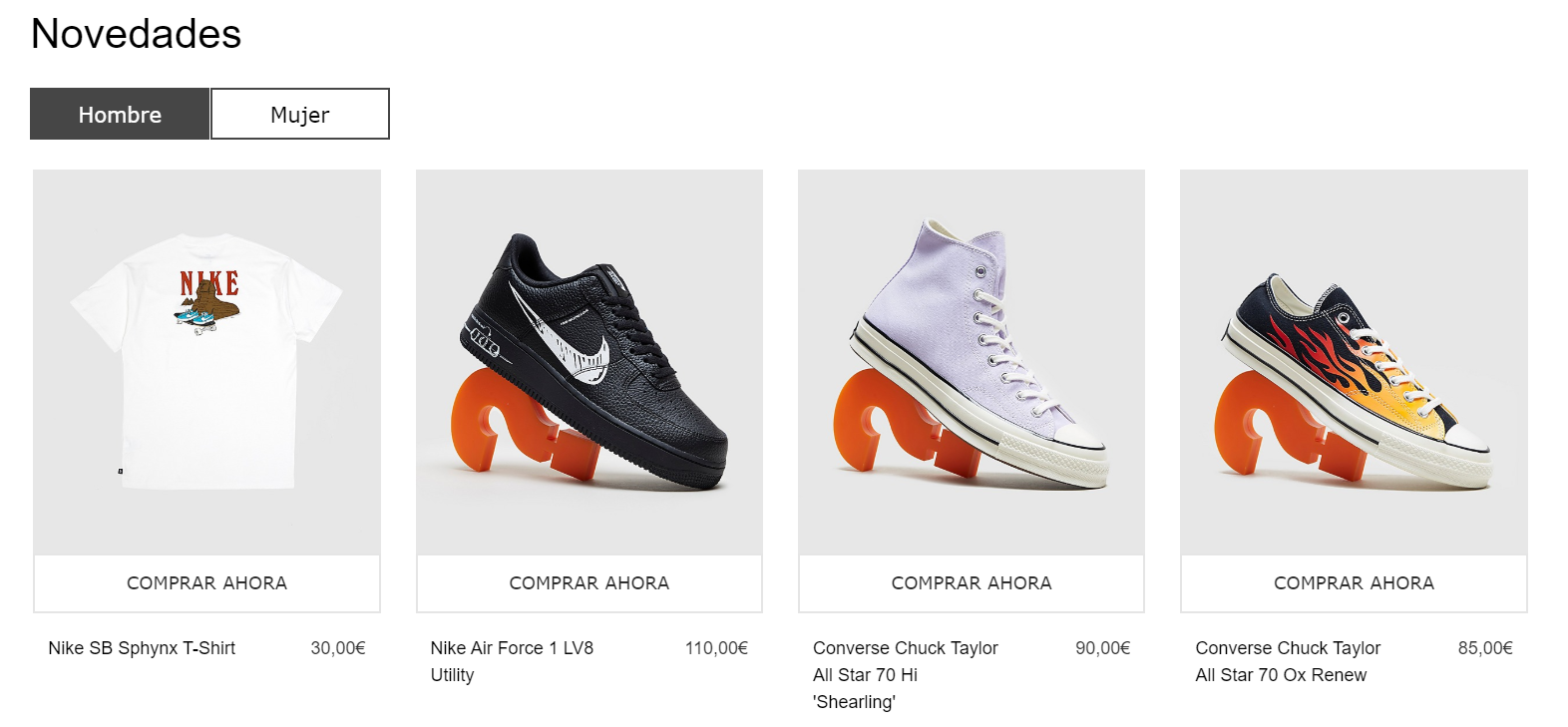Click the Nike Air Force 1 LV8 Utility name
This screenshot has width=1568, height=727.
tap(512, 661)
